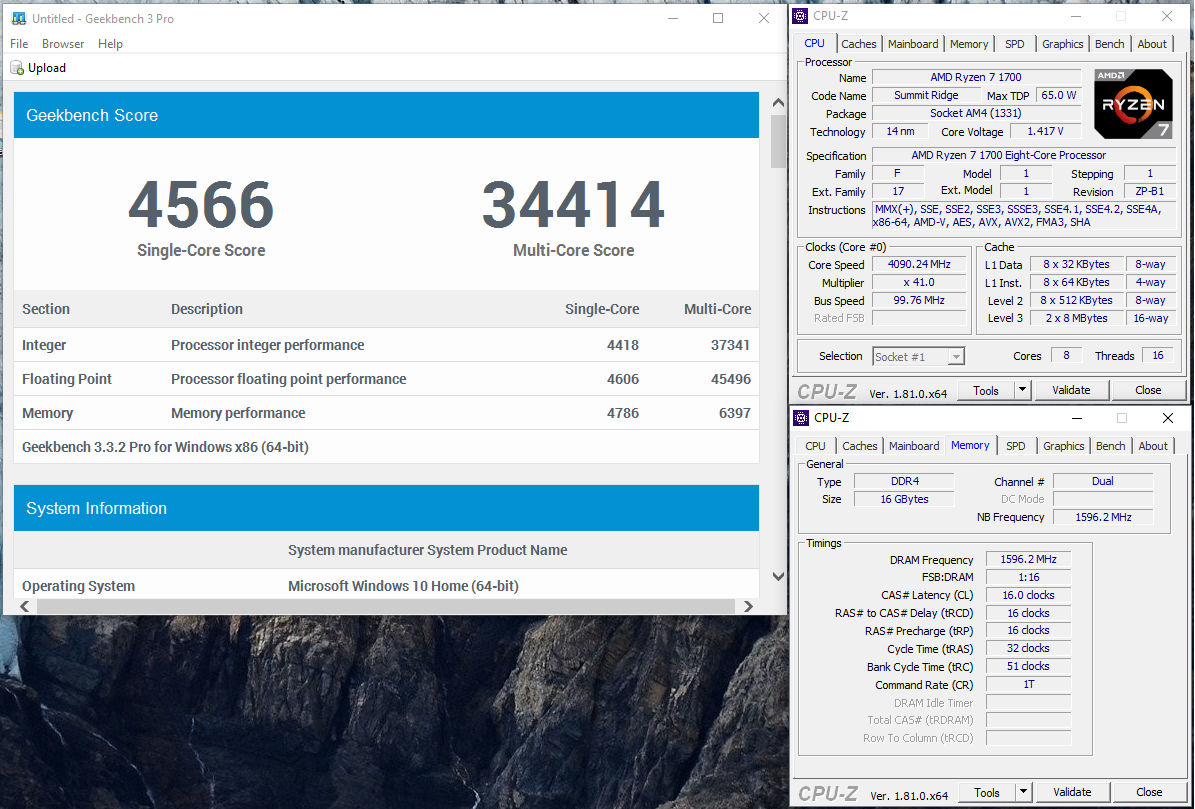1195x809 pixels.
Task: Open the Socket #1 selection dropdown
Action: point(918,357)
